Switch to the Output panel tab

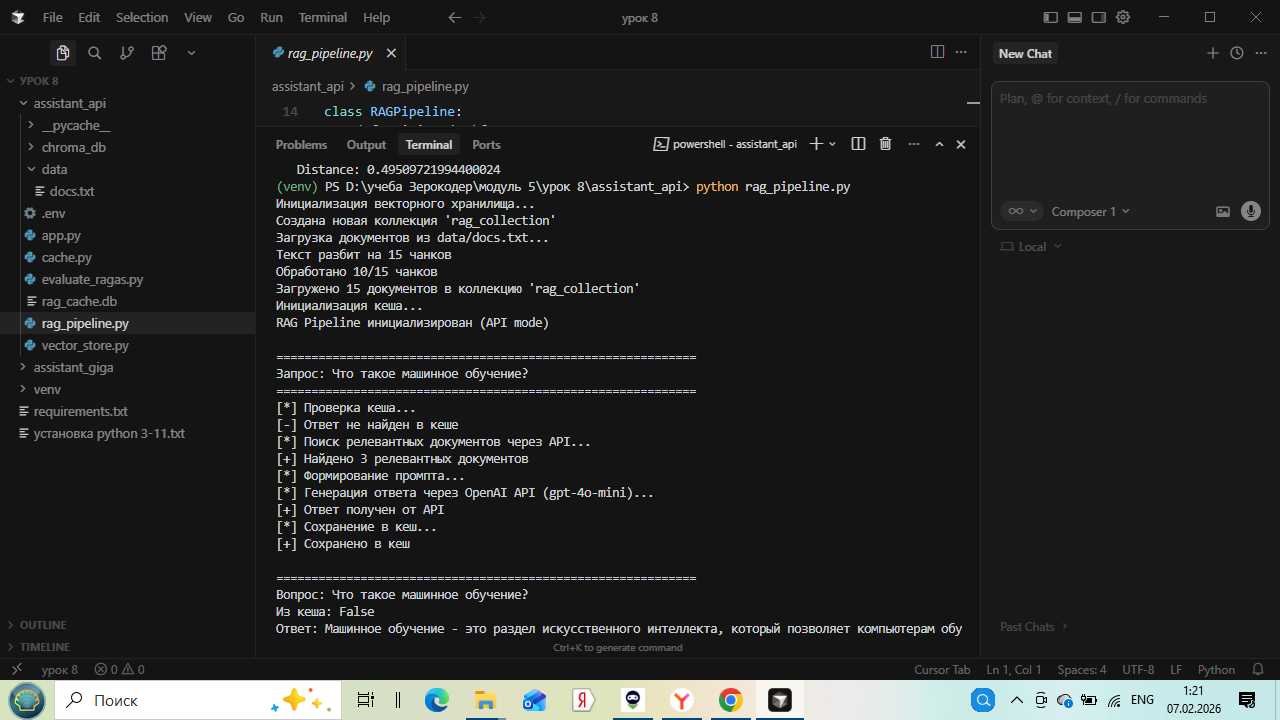366,144
